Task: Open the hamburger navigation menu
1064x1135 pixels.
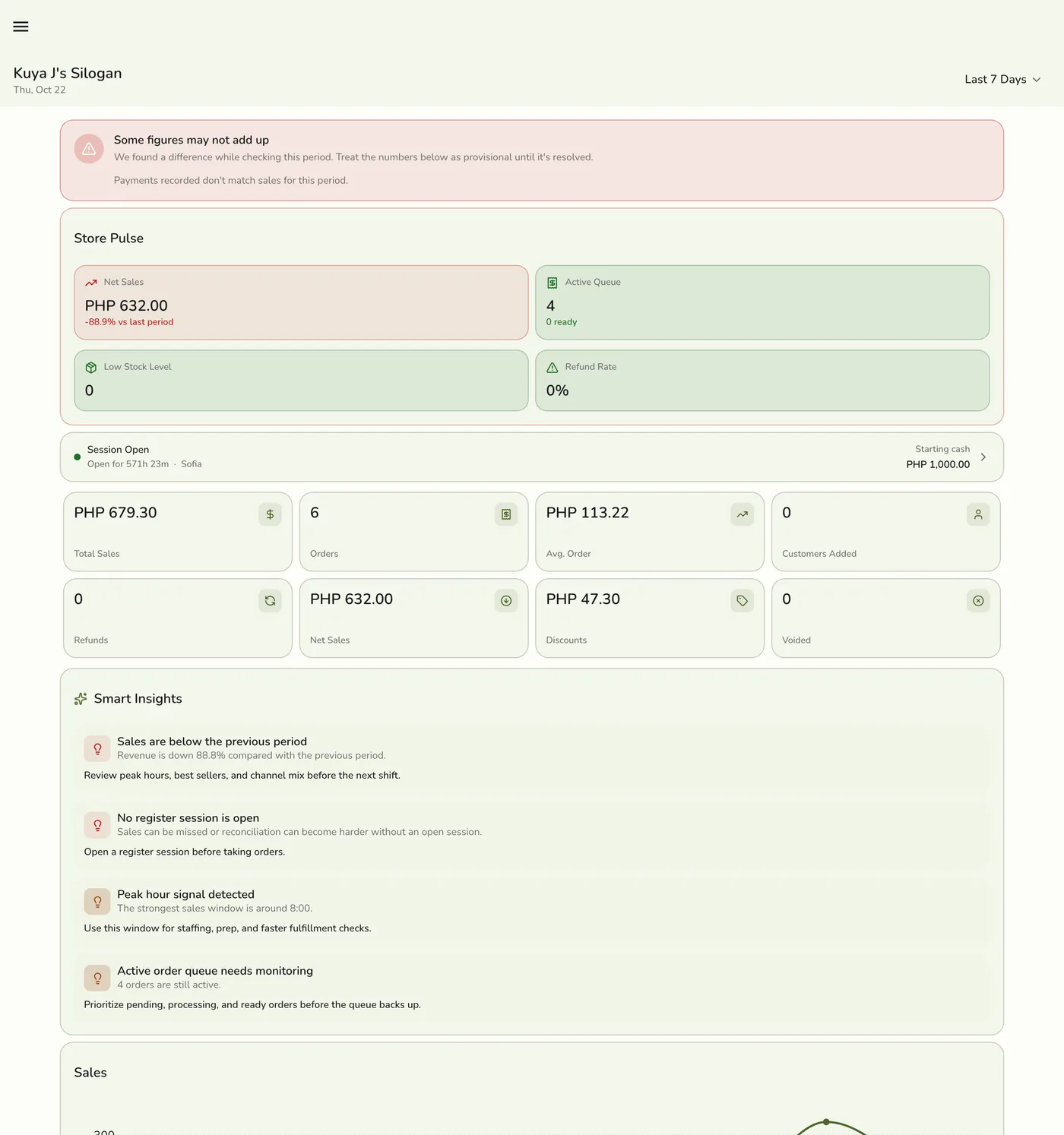Action: 21,27
